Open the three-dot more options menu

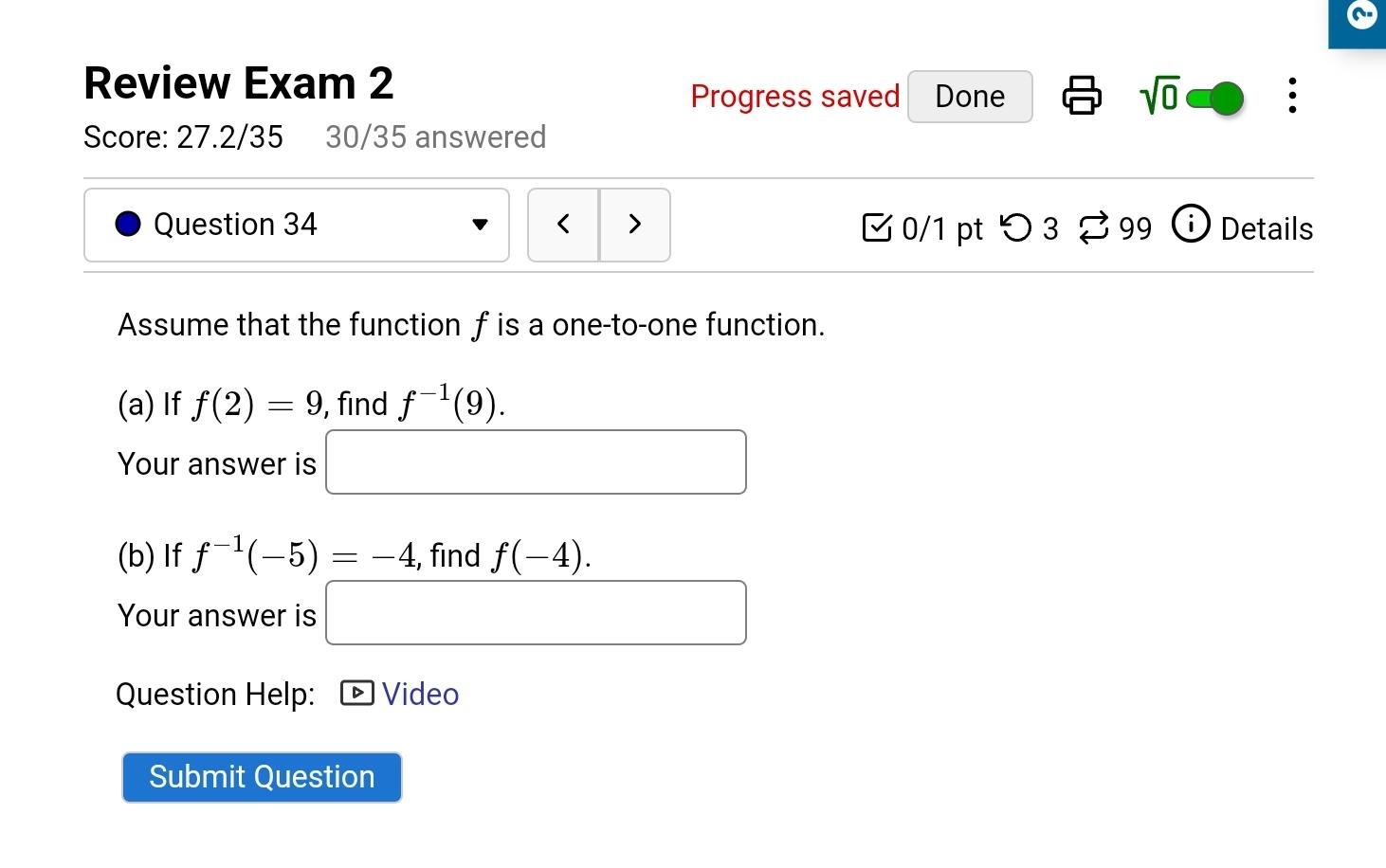click(x=1292, y=96)
